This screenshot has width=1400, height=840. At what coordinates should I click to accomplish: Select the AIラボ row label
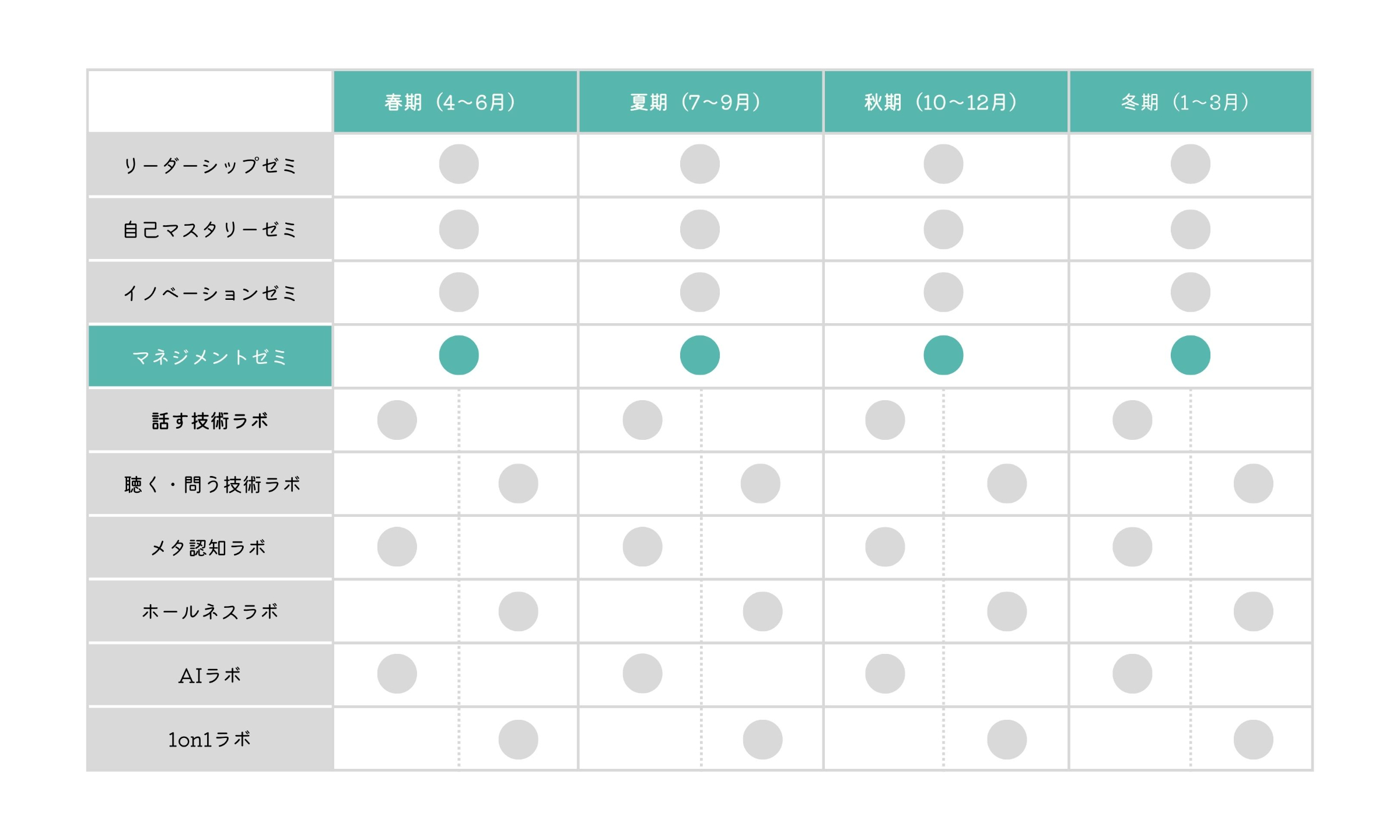click(210, 675)
